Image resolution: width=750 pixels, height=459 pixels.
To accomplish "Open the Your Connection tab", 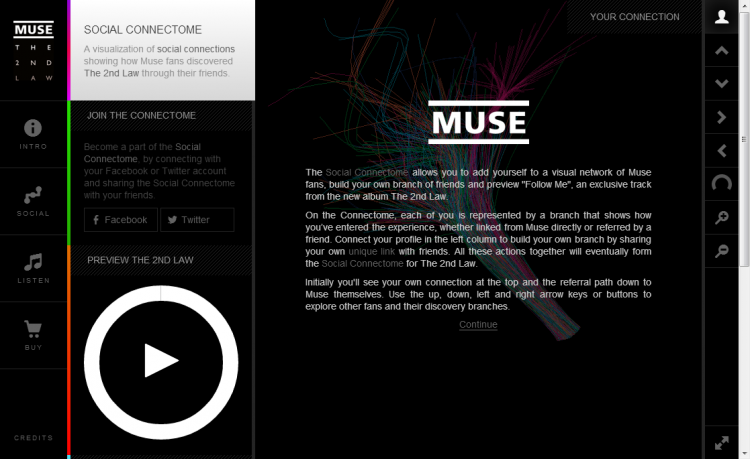I will (x=634, y=17).
